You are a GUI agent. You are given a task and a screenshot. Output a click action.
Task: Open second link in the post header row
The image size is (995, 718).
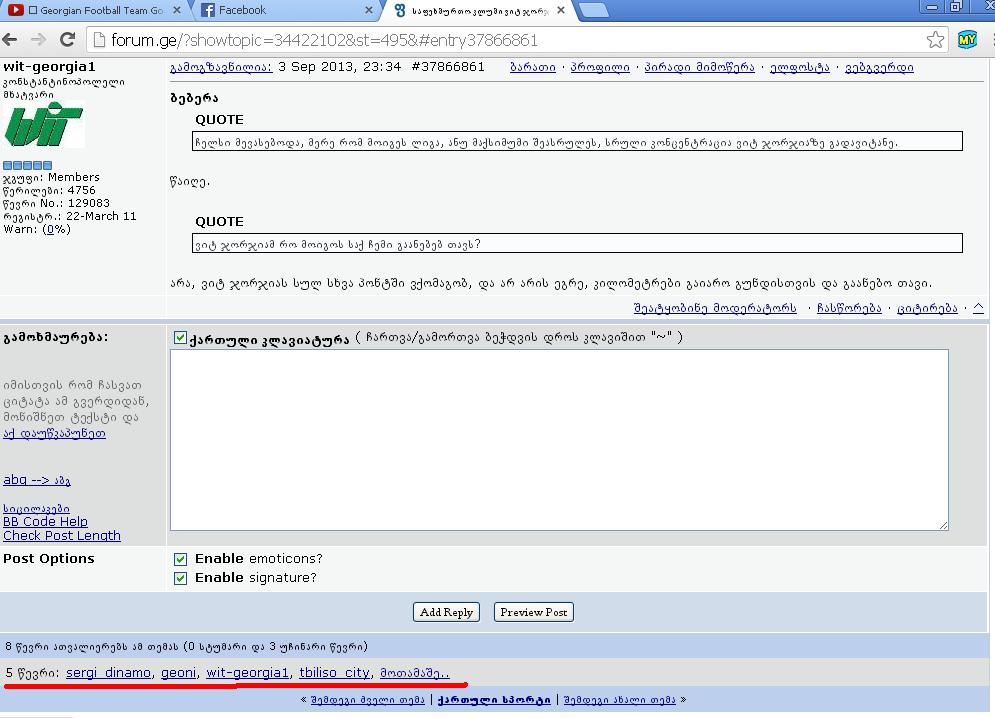coord(600,67)
